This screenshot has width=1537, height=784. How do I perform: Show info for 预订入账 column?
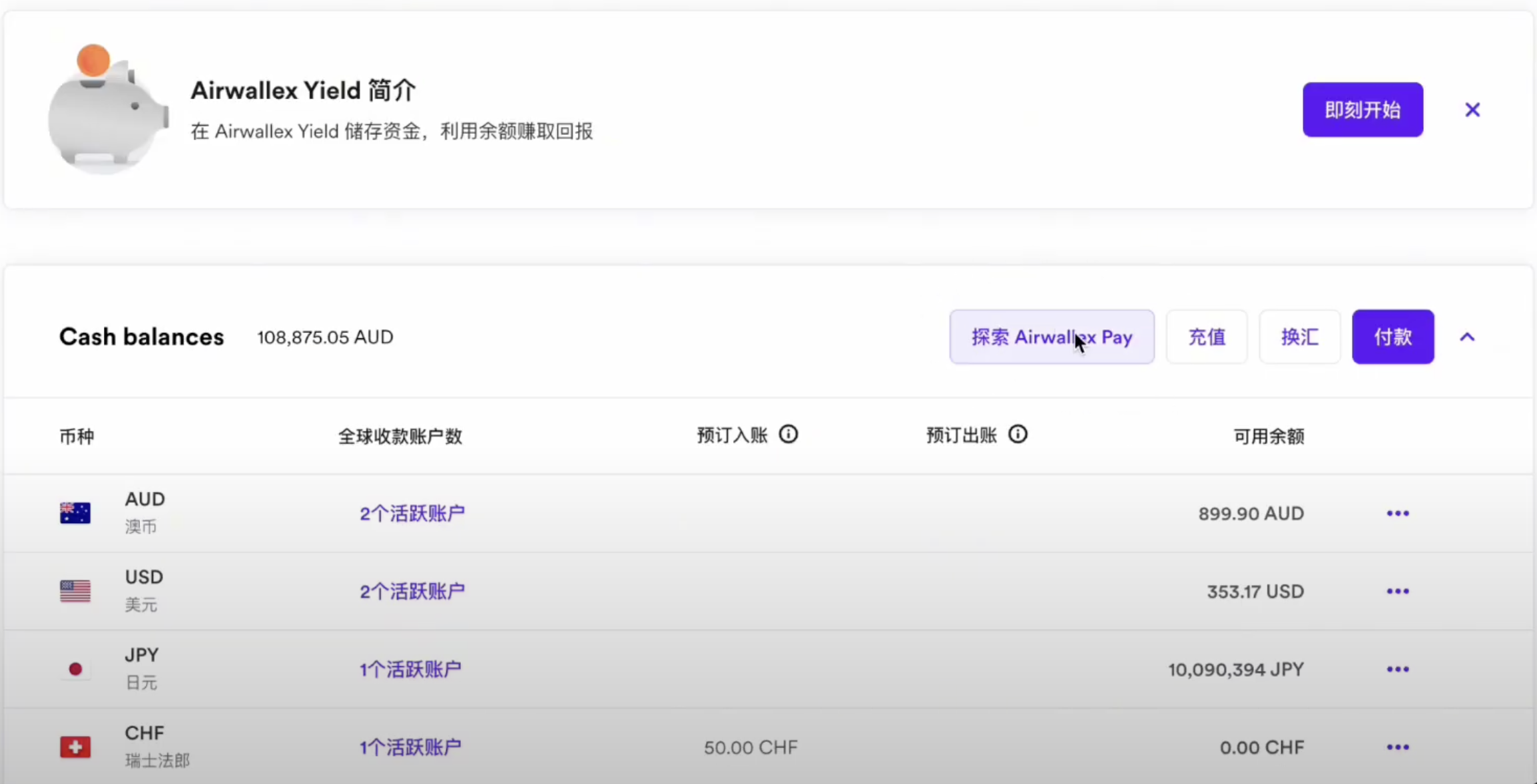tap(788, 435)
